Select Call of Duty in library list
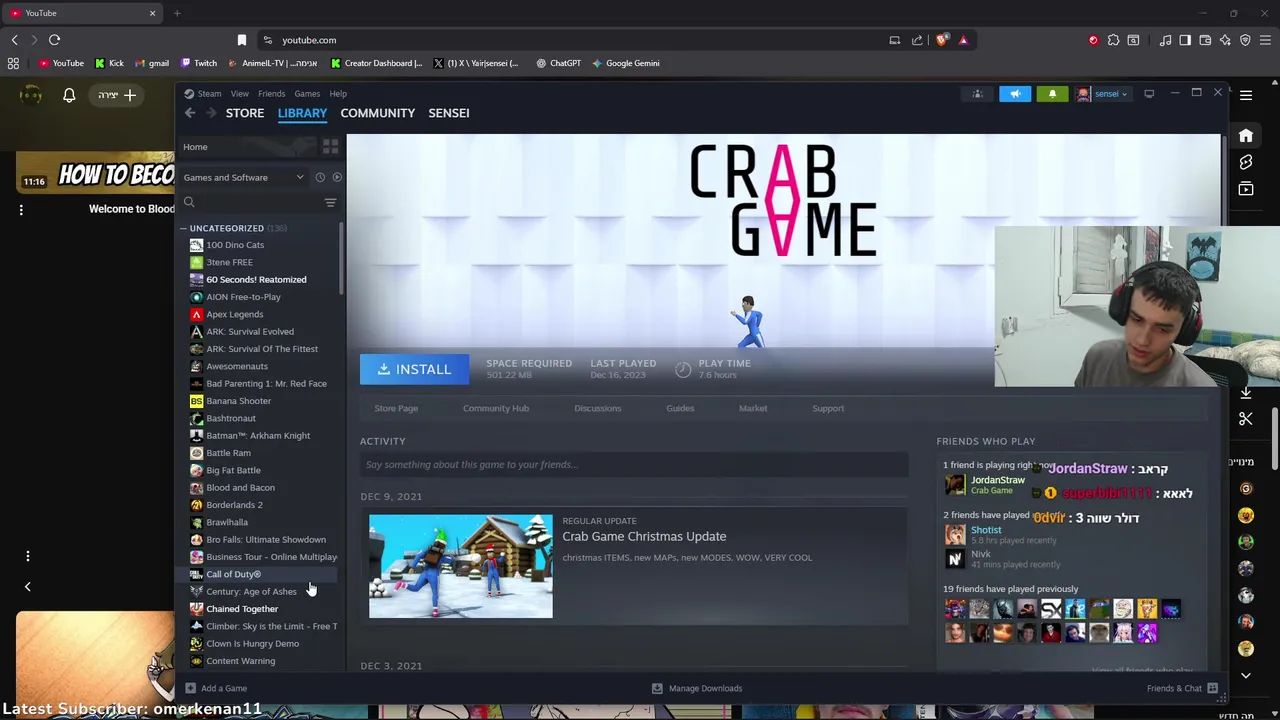Image resolution: width=1280 pixels, height=720 pixels. [x=233, y=574]
